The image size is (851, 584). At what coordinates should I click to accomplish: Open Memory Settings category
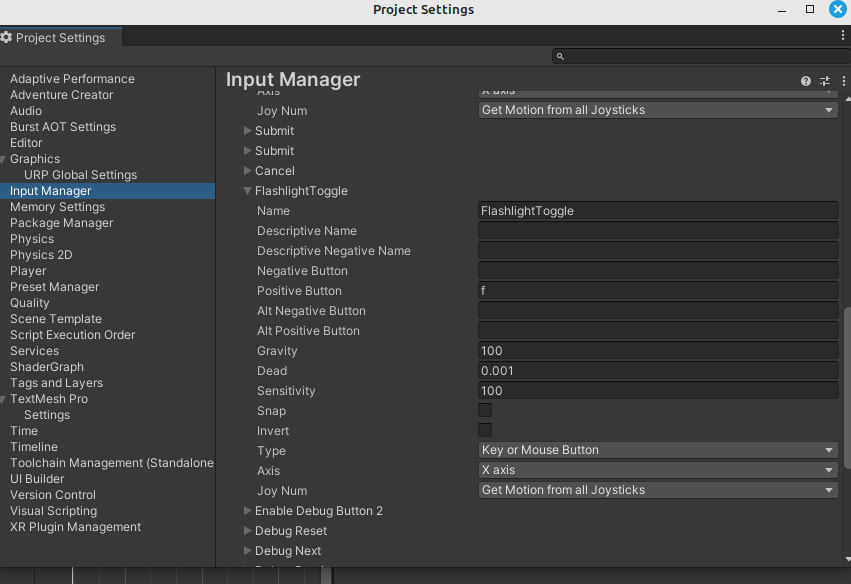coord(58,207)
